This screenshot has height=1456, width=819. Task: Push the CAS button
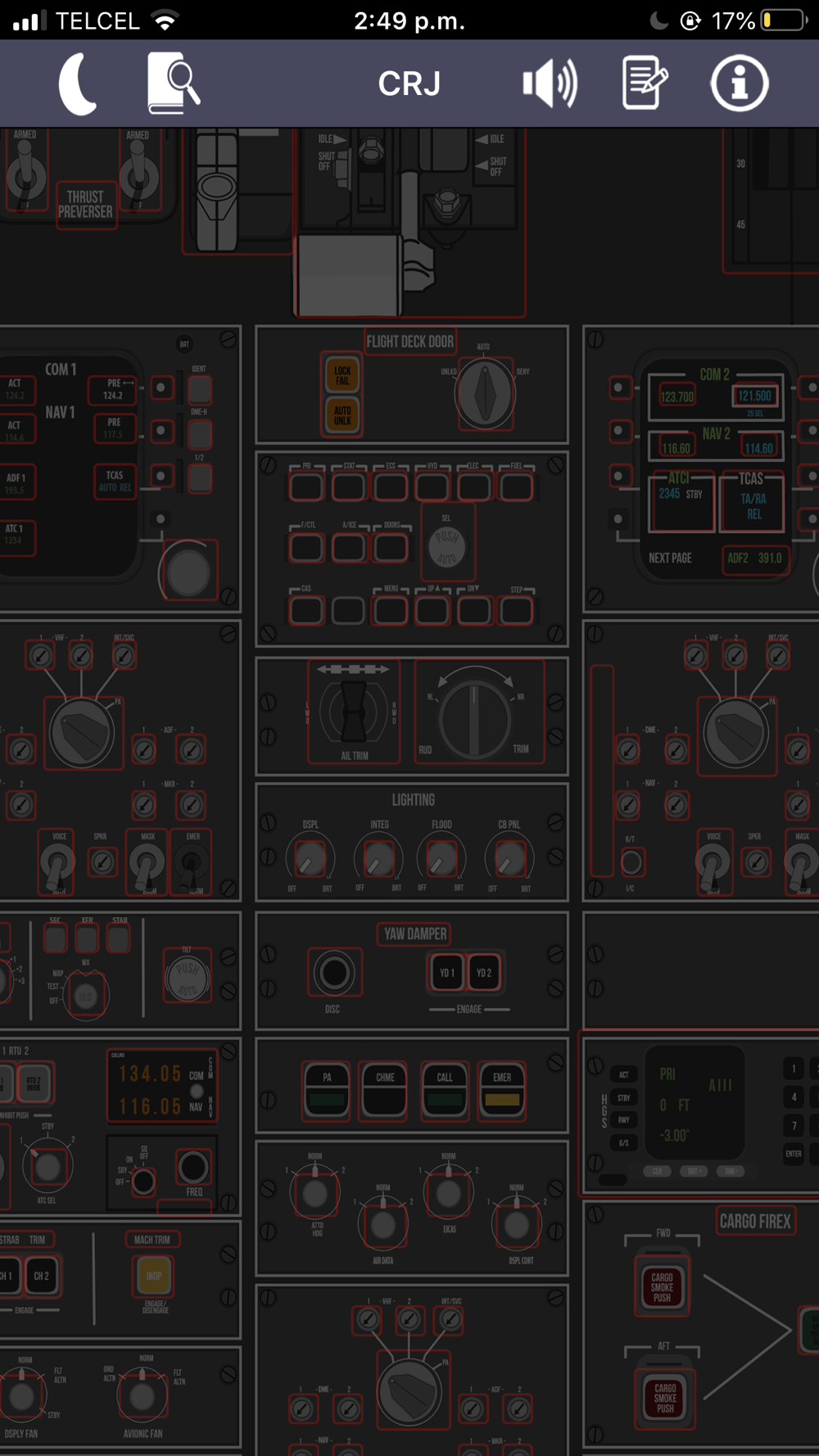point(307,611)
